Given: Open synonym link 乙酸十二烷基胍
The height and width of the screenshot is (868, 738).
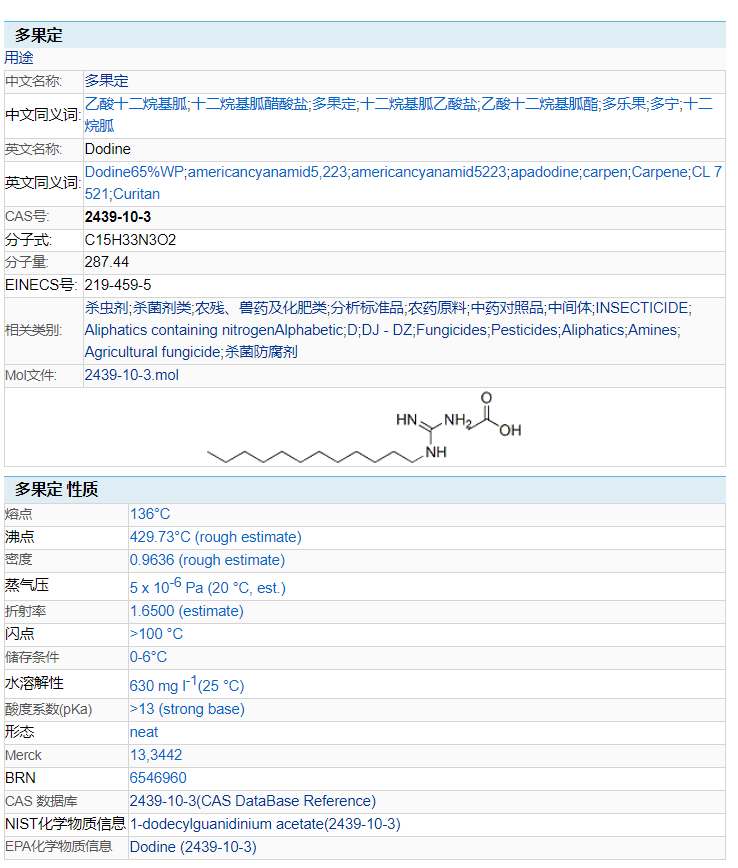Looking at the screenshot, I should tap(136, 104).
